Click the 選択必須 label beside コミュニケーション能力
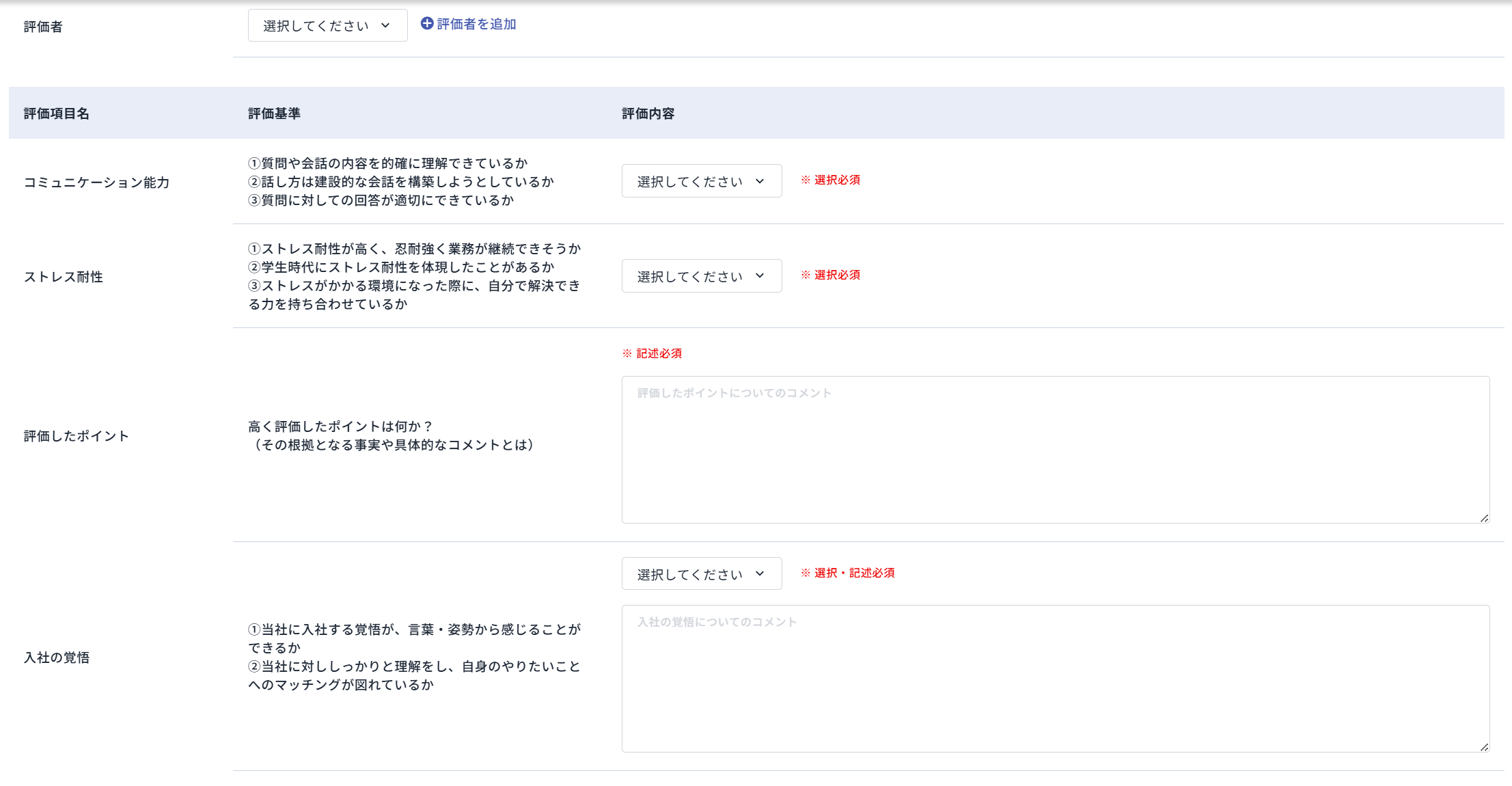1512x786 pixels. (830, 180)
